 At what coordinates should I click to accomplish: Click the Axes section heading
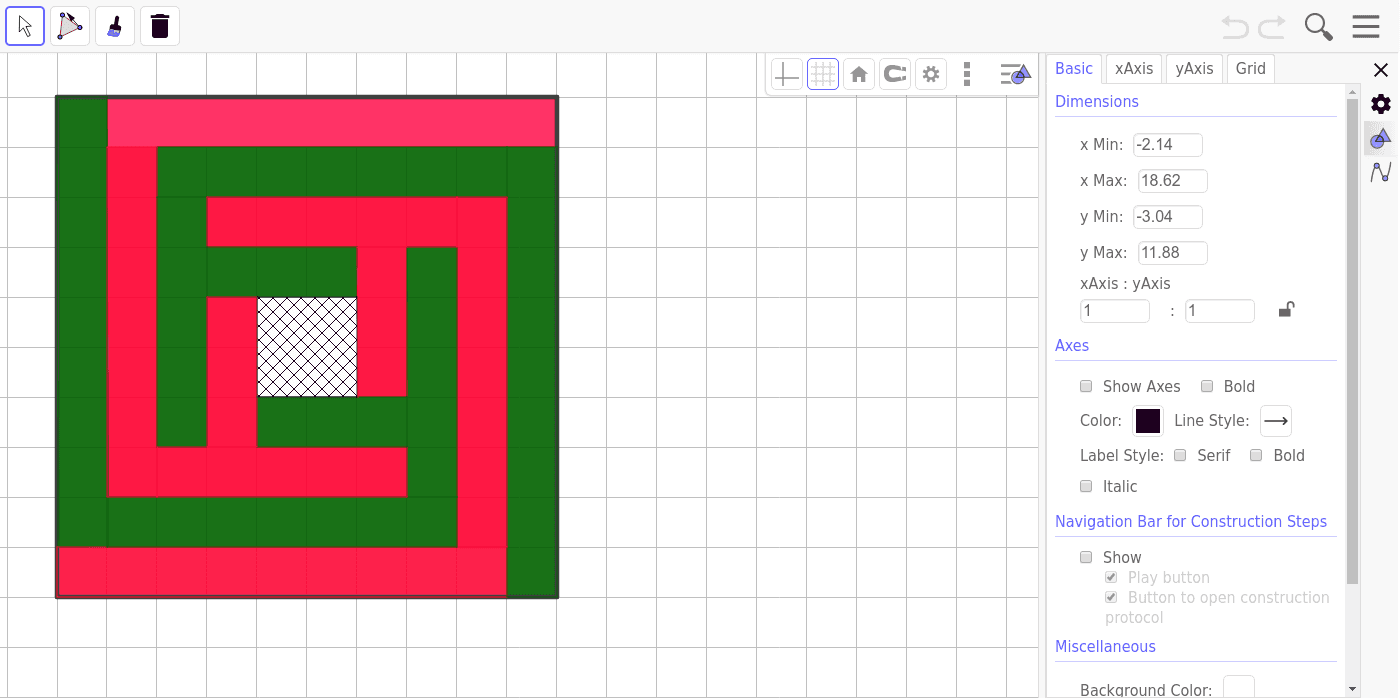point(1072,345)
